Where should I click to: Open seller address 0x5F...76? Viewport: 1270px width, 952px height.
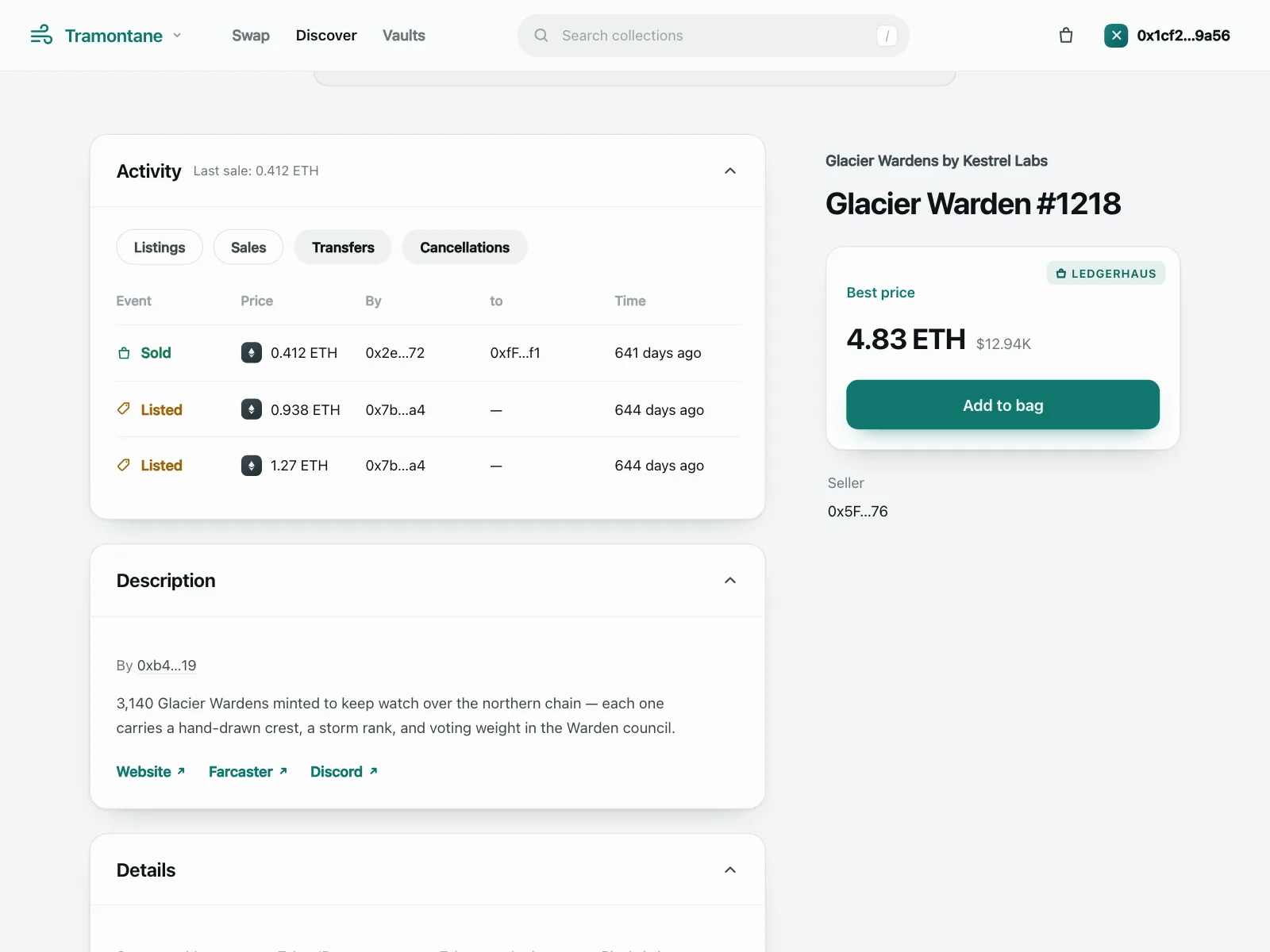tap(858, 512)
